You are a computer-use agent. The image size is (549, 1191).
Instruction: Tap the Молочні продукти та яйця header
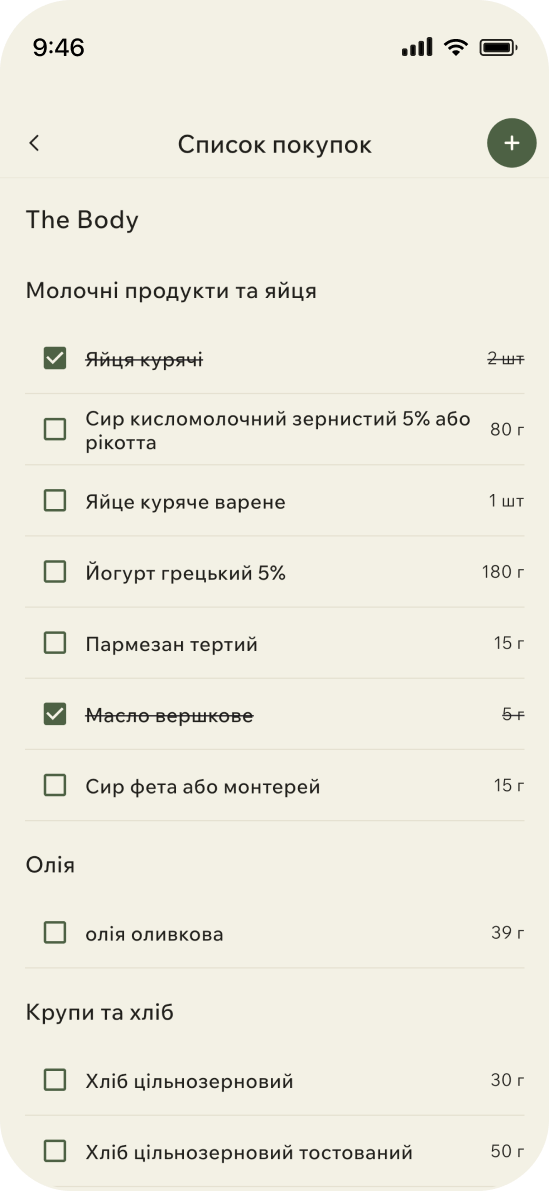point(172,291)
